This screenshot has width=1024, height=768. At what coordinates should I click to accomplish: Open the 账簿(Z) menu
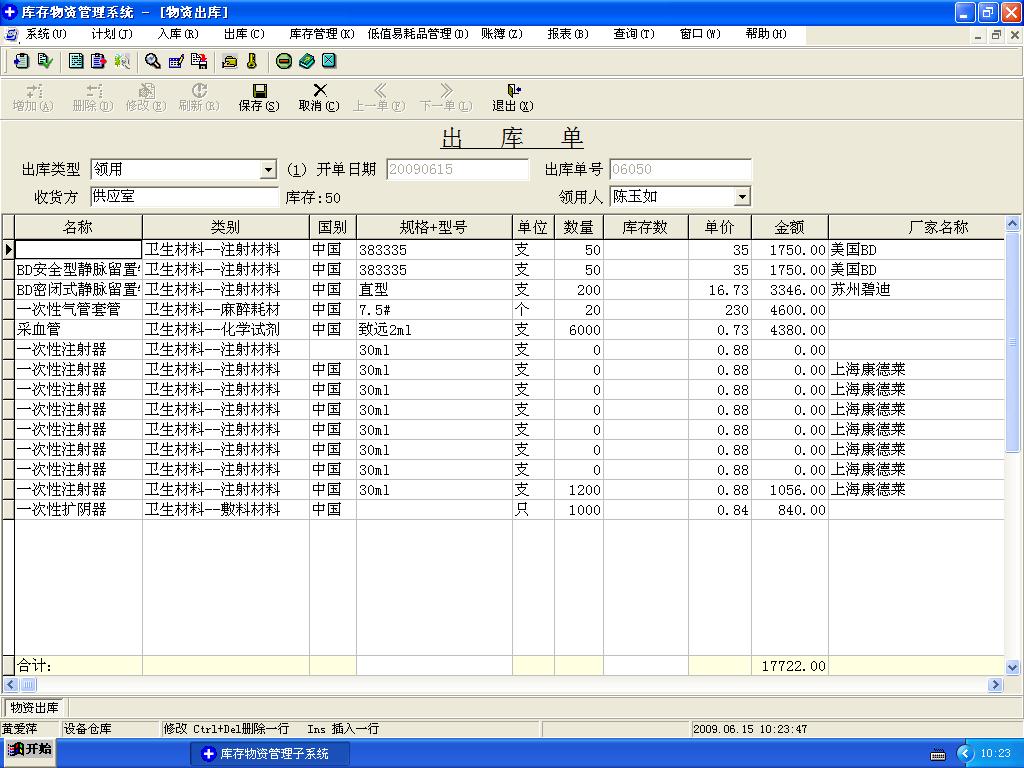pyautogui.click(x=502, y=34)
